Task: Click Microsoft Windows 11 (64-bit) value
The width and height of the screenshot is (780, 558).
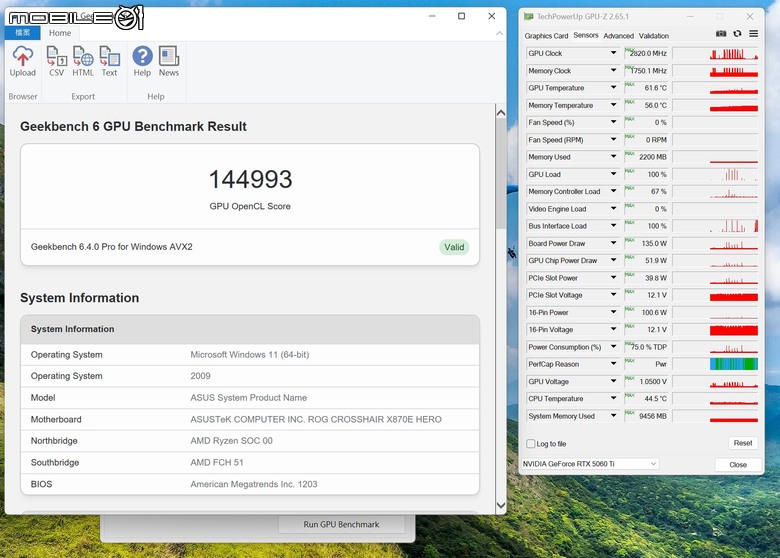Action: point(250,355)
